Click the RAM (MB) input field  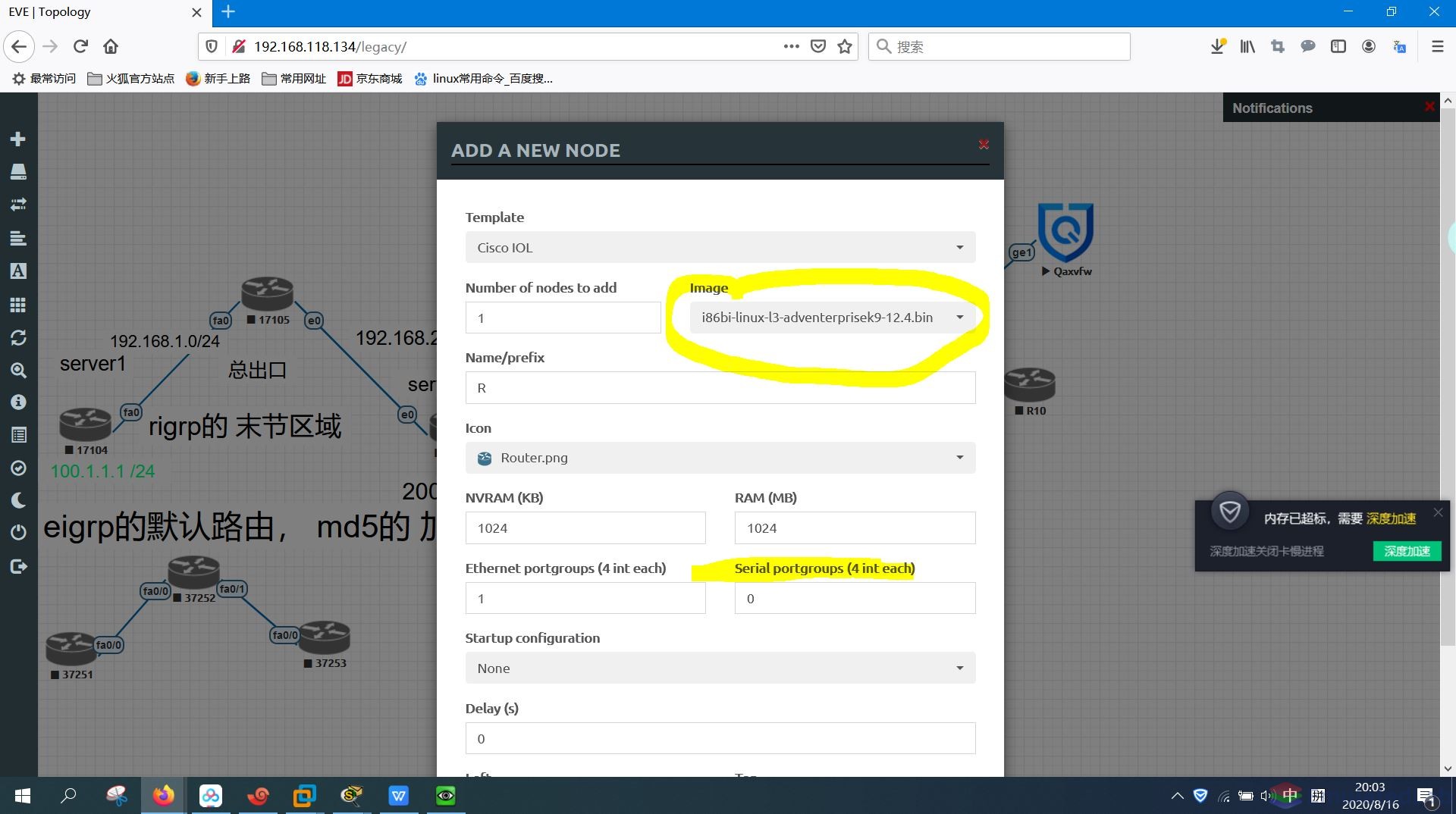coord(855,528)
